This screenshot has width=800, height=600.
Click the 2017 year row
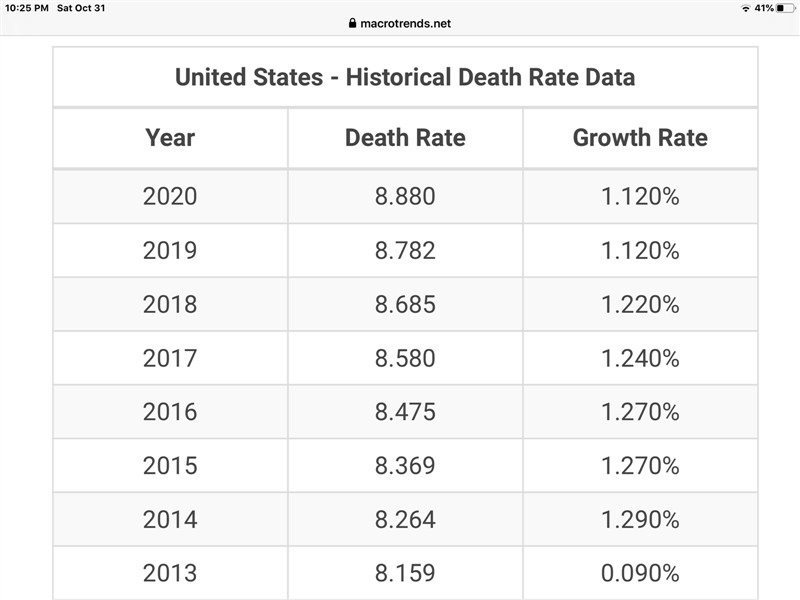pyautogui.click(x=170, y=358)
